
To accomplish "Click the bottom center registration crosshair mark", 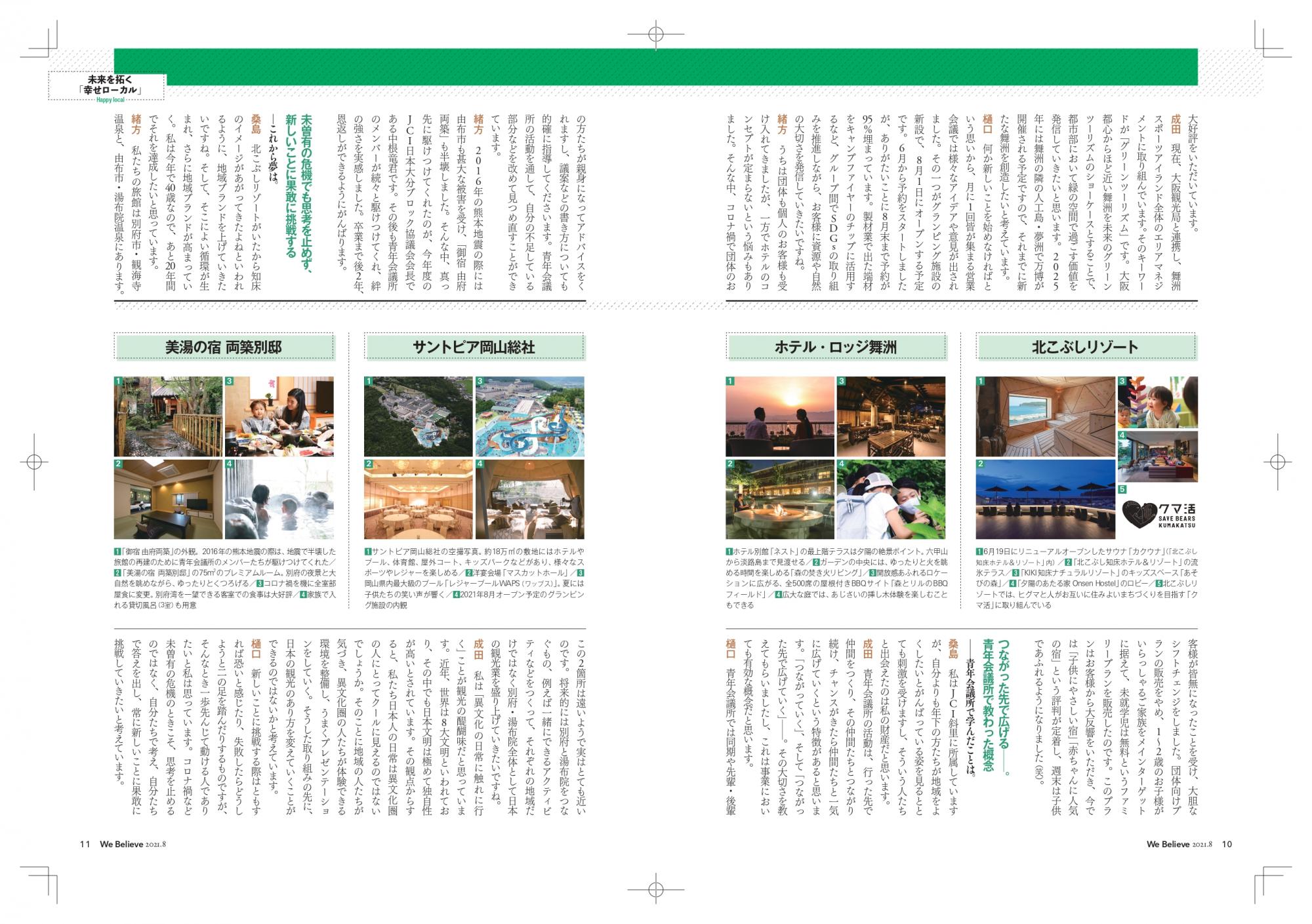I will click(x=655, y=889).
